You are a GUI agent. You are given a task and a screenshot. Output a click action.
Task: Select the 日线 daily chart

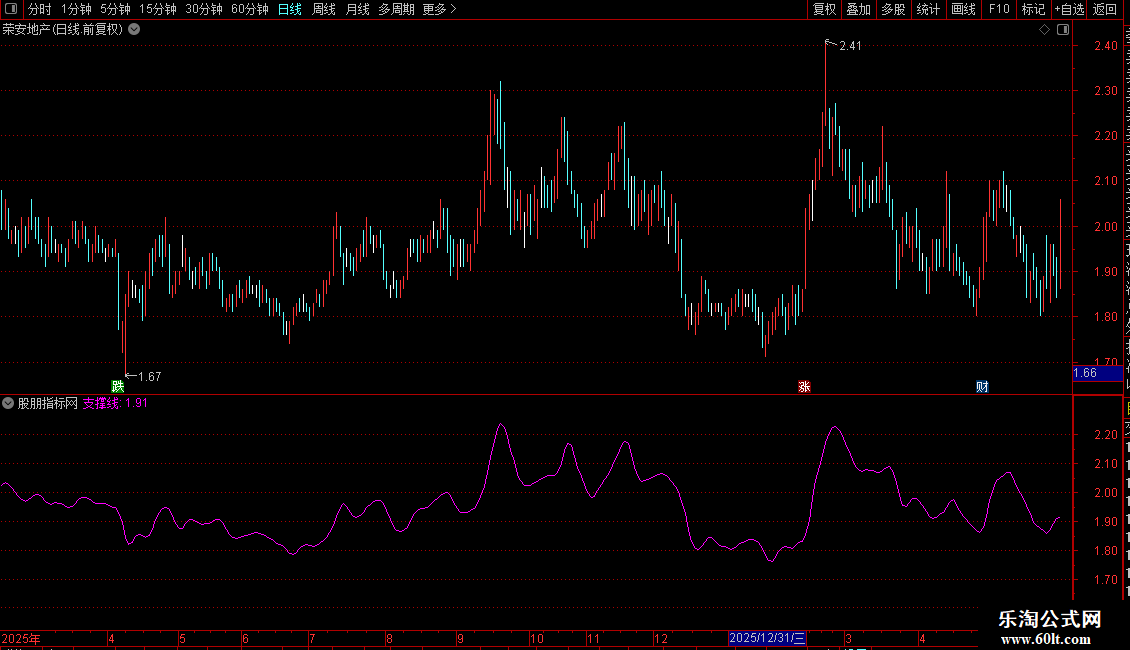coord(290,9)
